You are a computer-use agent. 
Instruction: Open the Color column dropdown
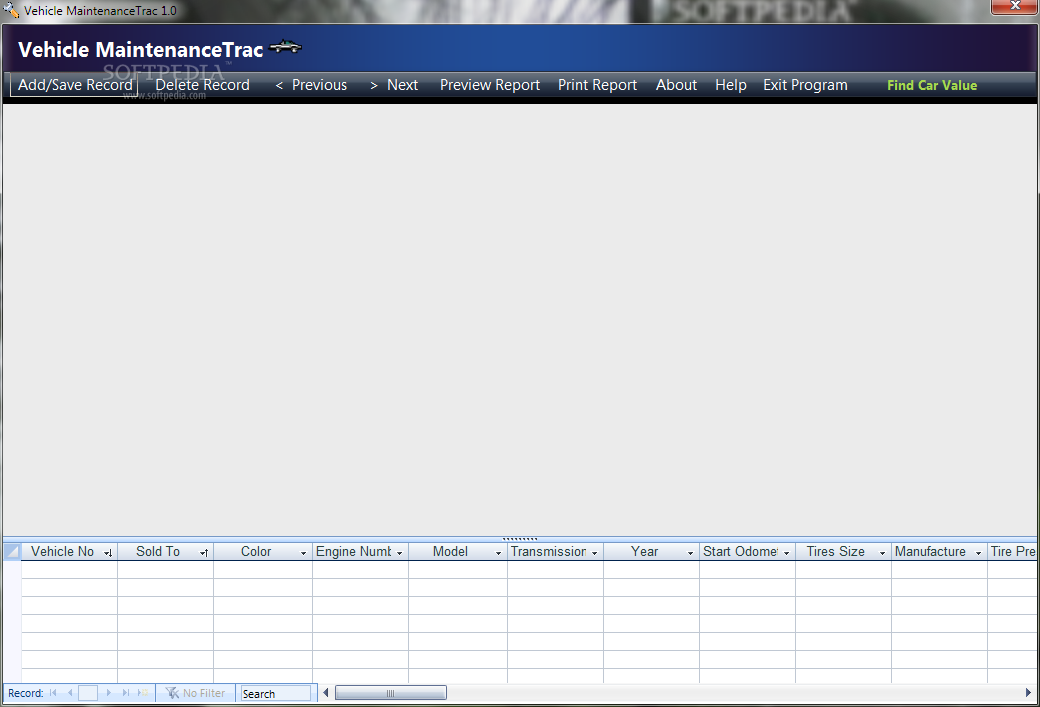coord(303,552)
